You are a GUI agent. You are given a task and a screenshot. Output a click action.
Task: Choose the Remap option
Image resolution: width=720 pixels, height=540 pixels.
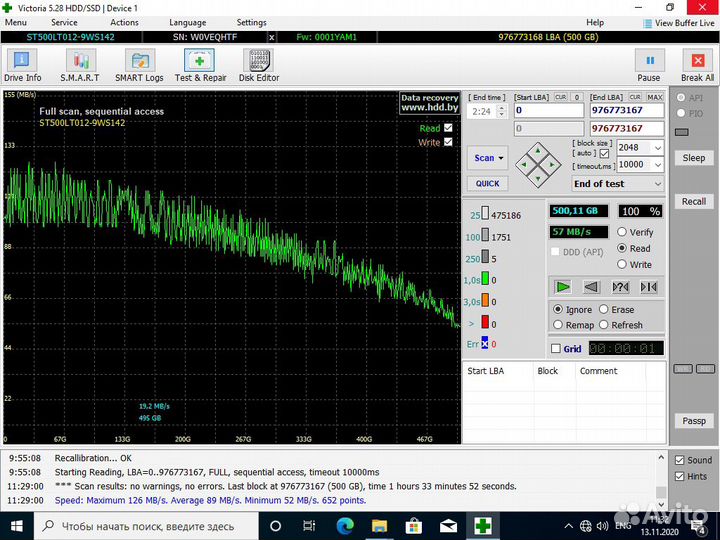pos(558,325)
